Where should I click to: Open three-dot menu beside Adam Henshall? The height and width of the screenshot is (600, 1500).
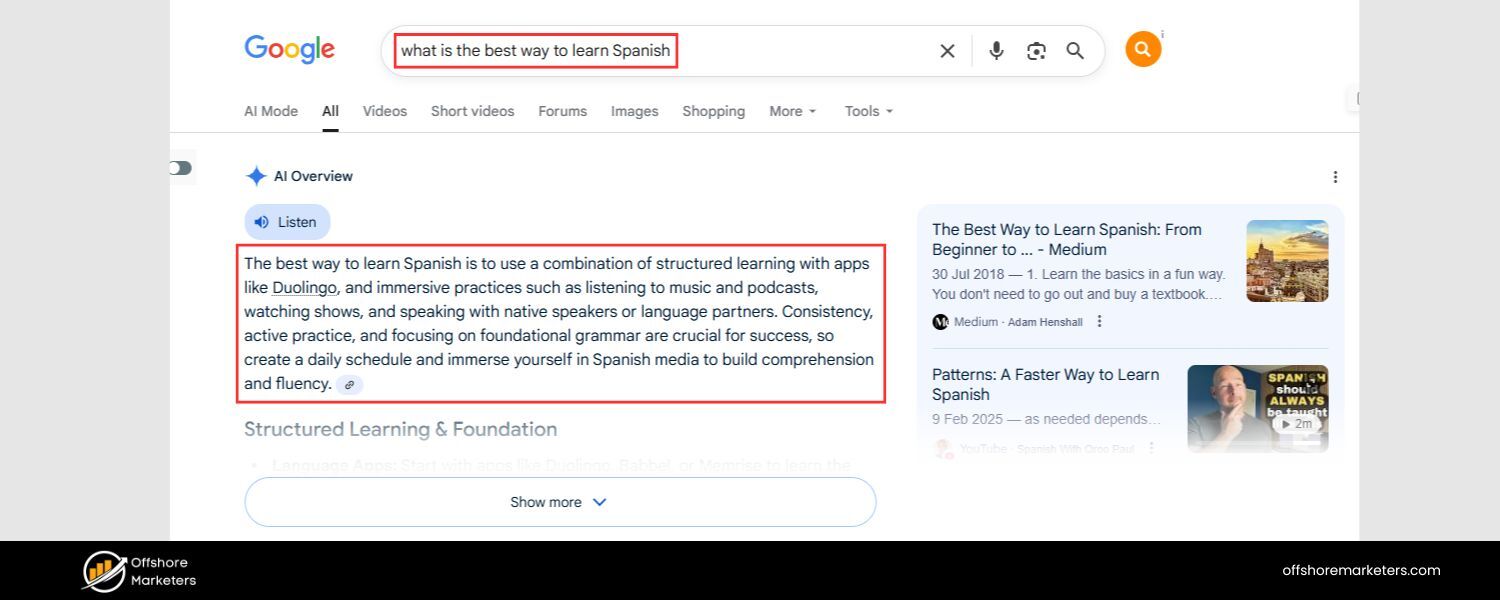(1100, 321)
